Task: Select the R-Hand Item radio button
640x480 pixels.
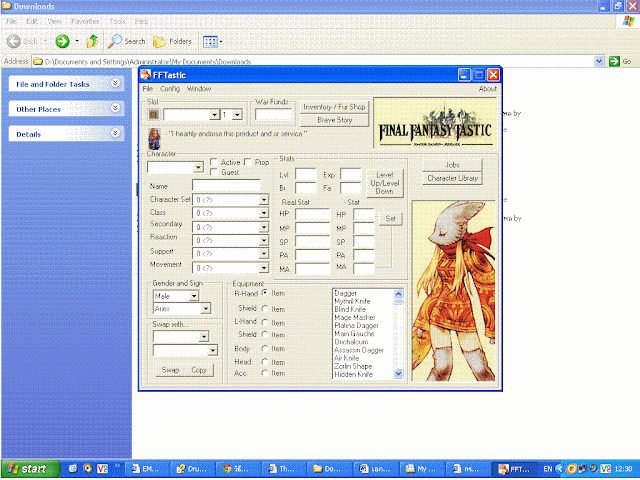Action: tap(265, 293)
